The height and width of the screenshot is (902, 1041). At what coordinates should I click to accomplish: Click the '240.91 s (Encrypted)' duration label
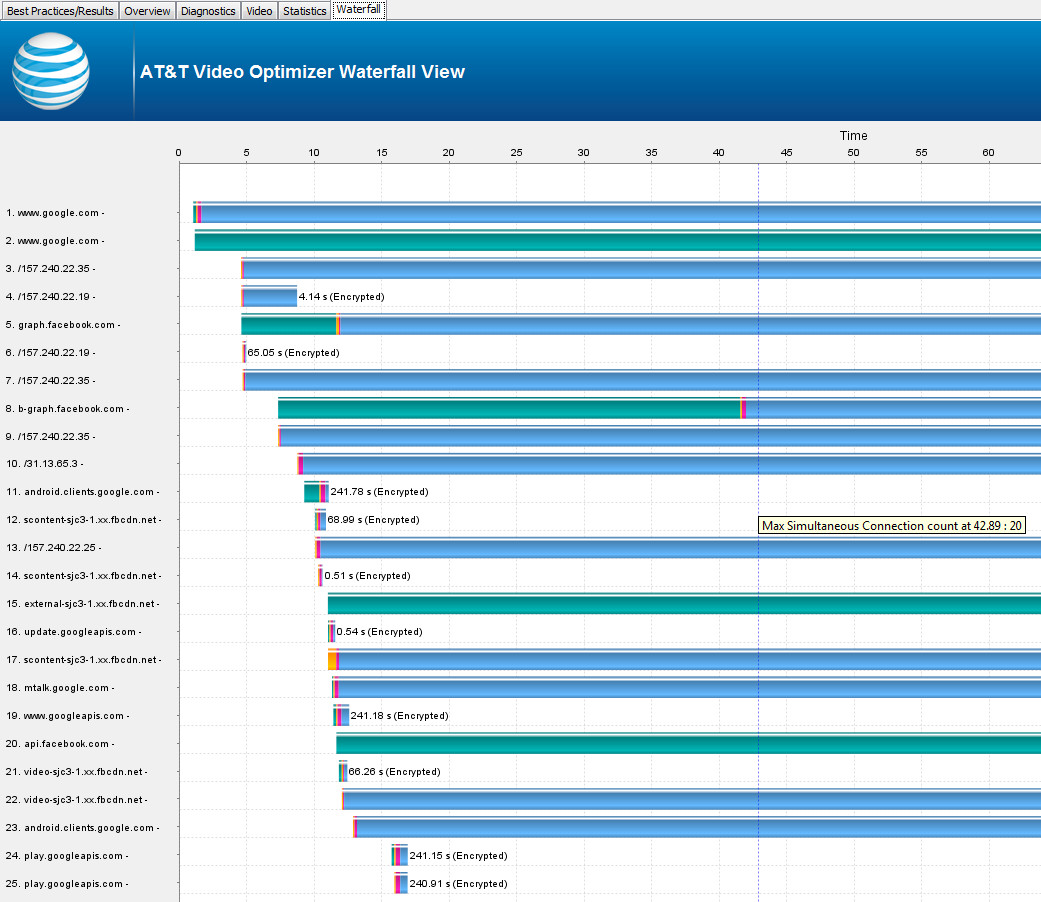tap(459, 883)
